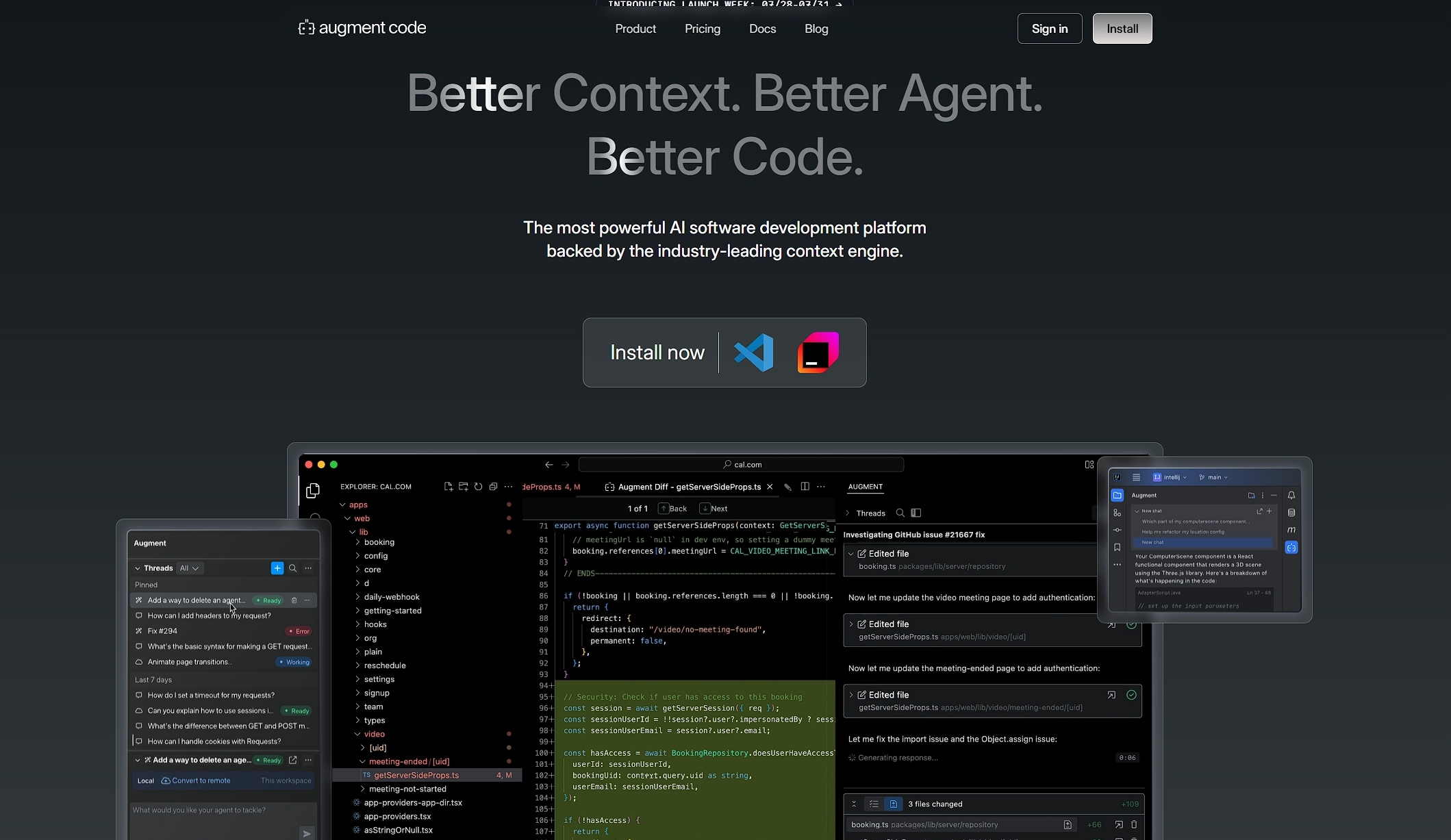This screenshot has width=1451, height=840.
Task: Click the Explorer files icon in activity bar
Action: click(313, 491)
